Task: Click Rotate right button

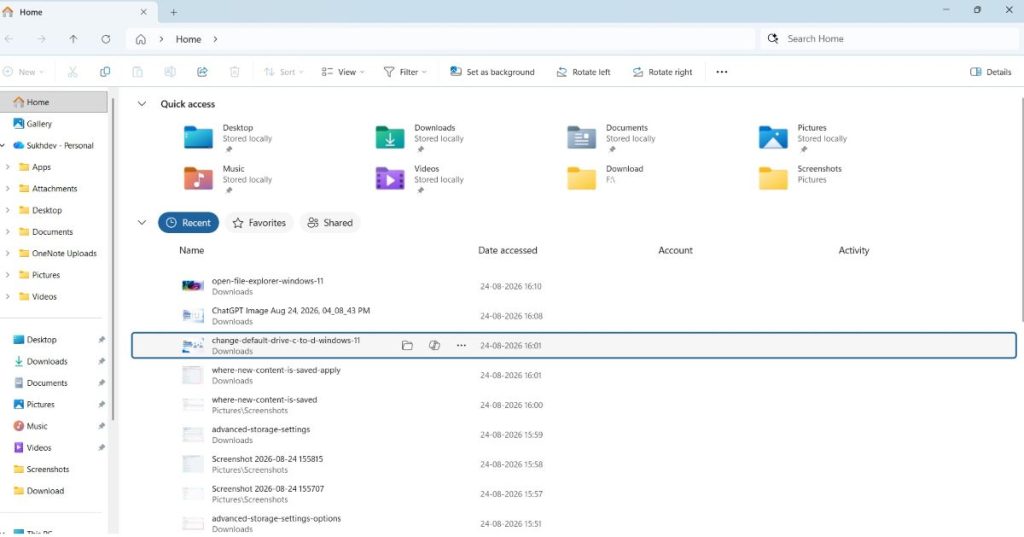Action: 662,72
